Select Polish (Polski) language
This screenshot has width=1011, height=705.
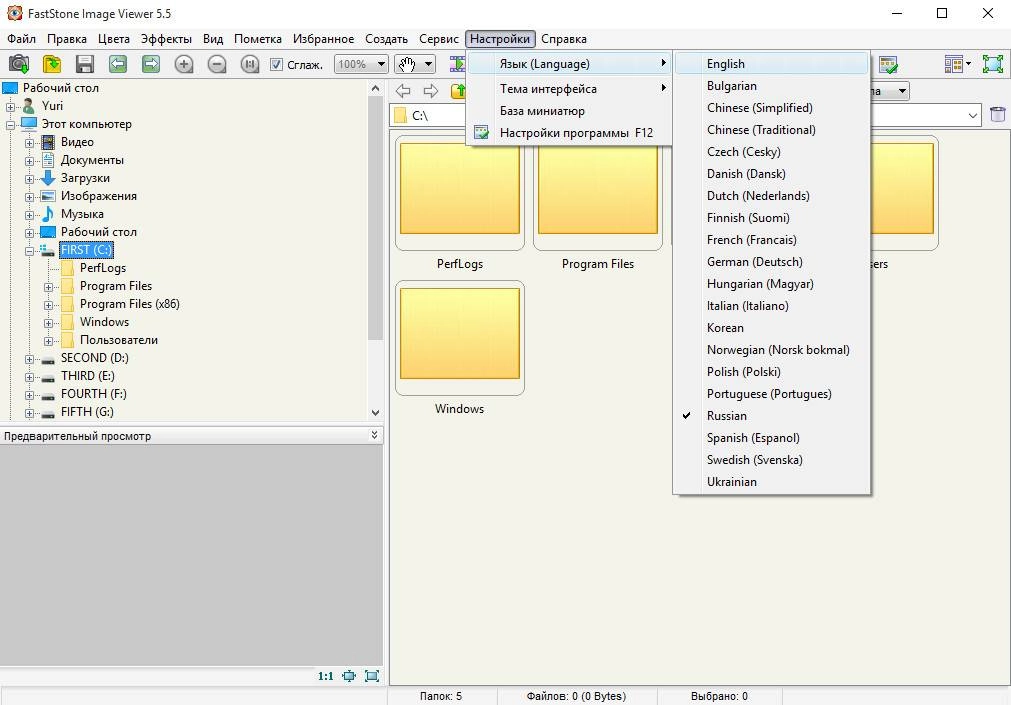[771, 372]
